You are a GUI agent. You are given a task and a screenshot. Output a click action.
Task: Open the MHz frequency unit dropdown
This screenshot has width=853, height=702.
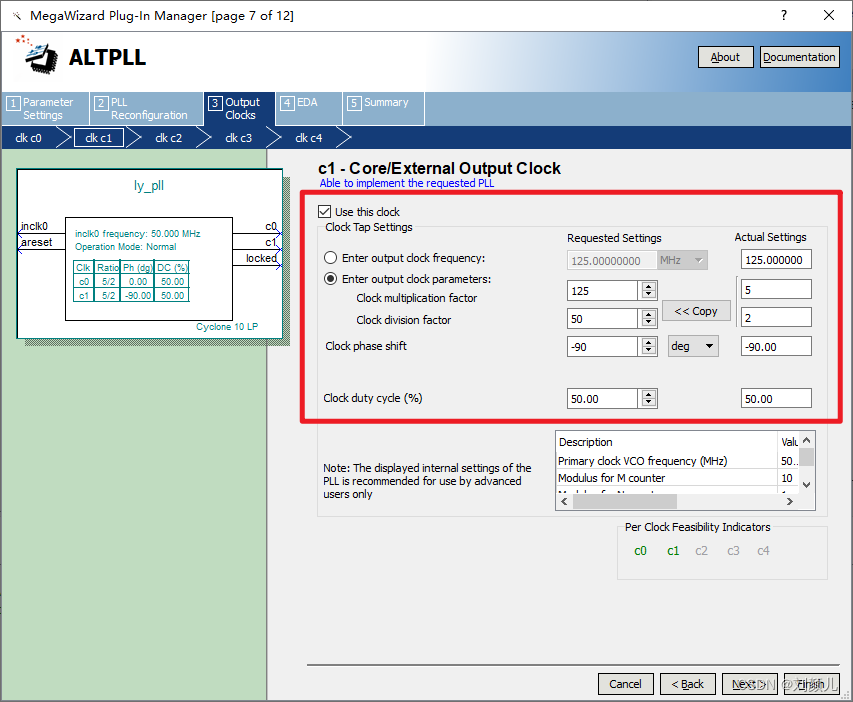683,261
